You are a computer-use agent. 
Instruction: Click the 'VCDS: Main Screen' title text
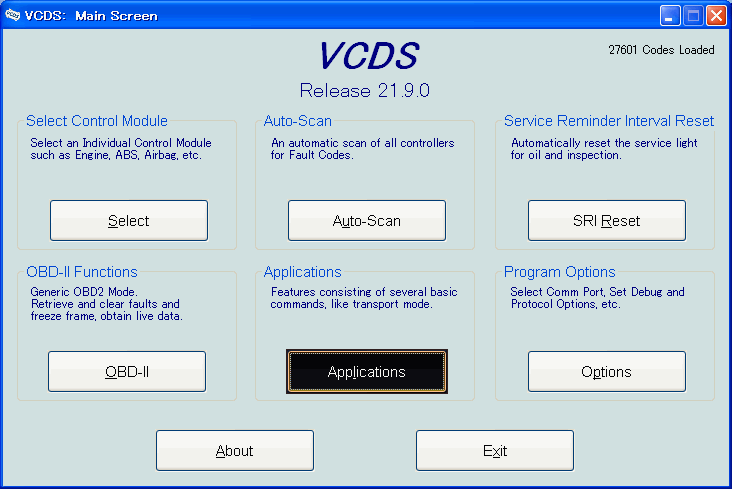(x=91, y=16)
